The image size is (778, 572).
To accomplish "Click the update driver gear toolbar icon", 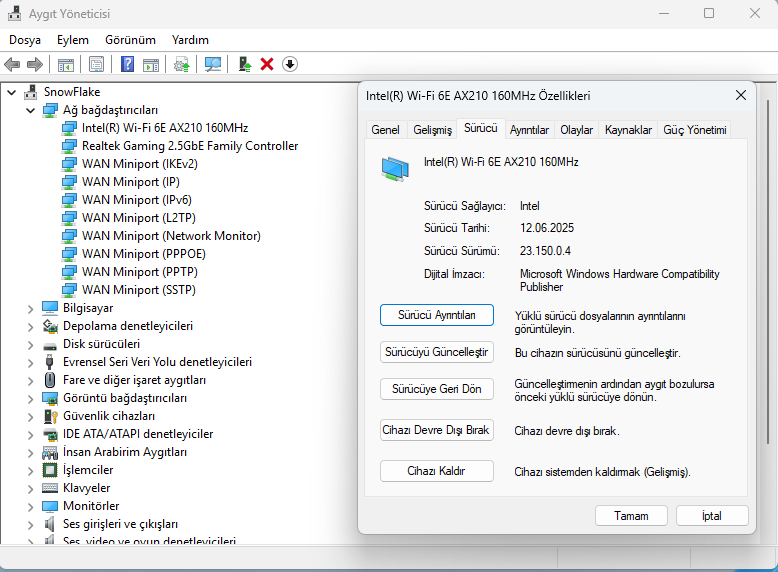I will click(x=182, y=64).
